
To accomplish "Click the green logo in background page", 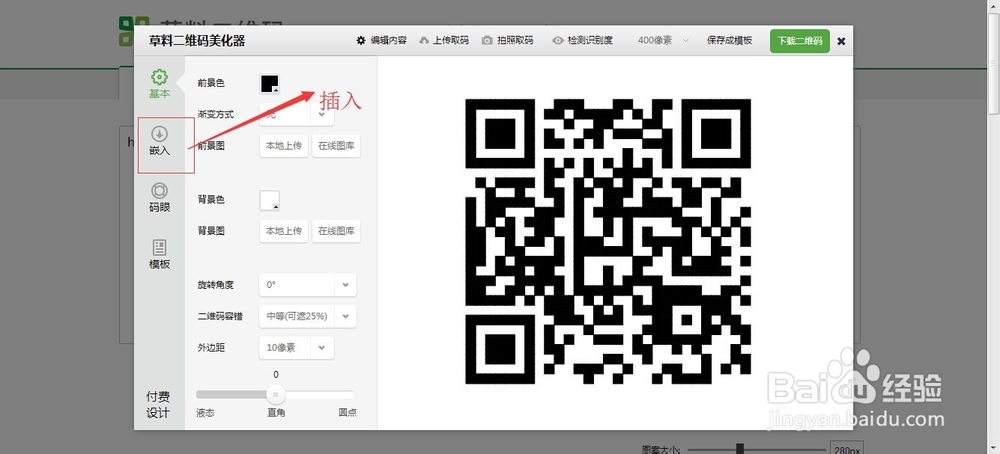I will click(126, 31).
